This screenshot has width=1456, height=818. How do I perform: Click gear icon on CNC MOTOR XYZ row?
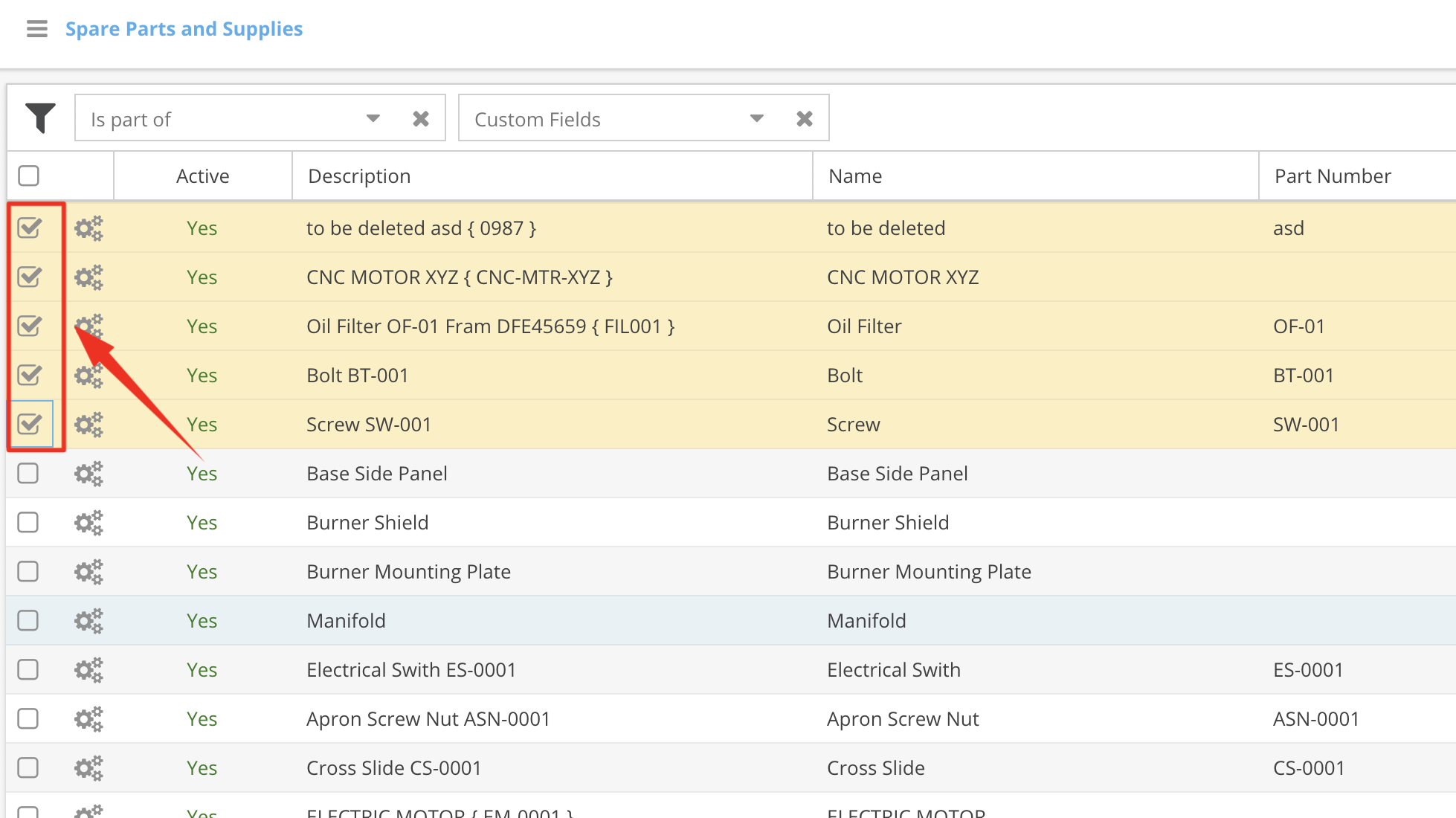(x=88, y=277)
